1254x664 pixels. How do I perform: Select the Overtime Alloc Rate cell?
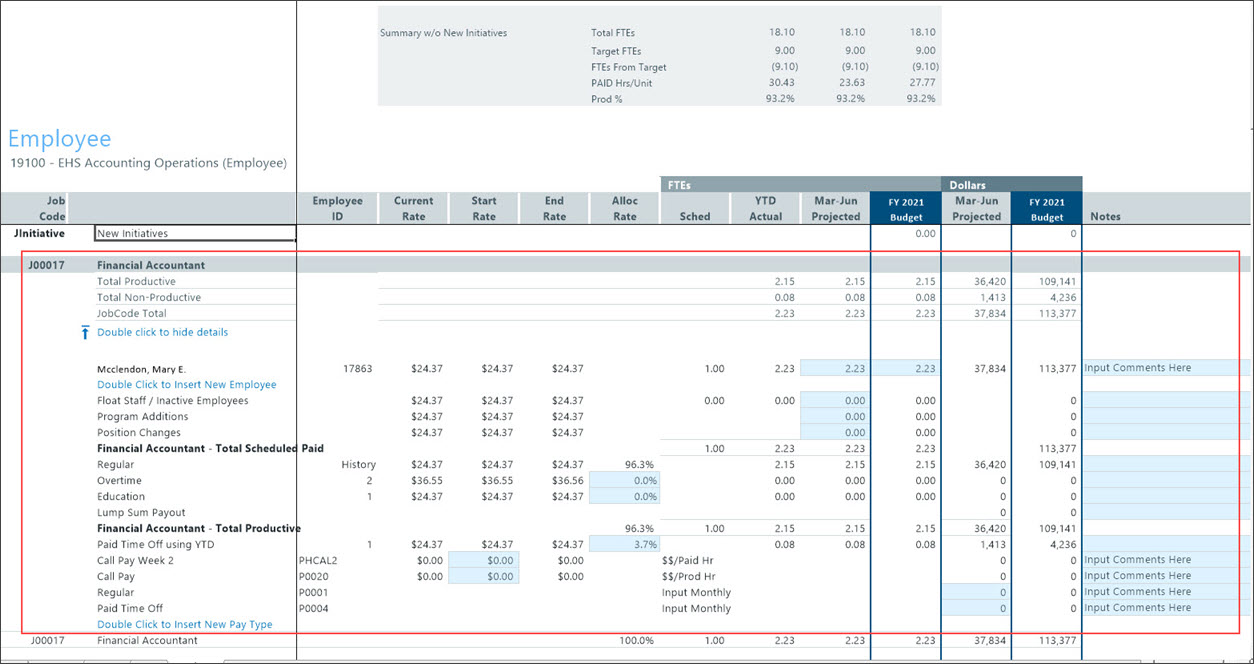[625, 481]
